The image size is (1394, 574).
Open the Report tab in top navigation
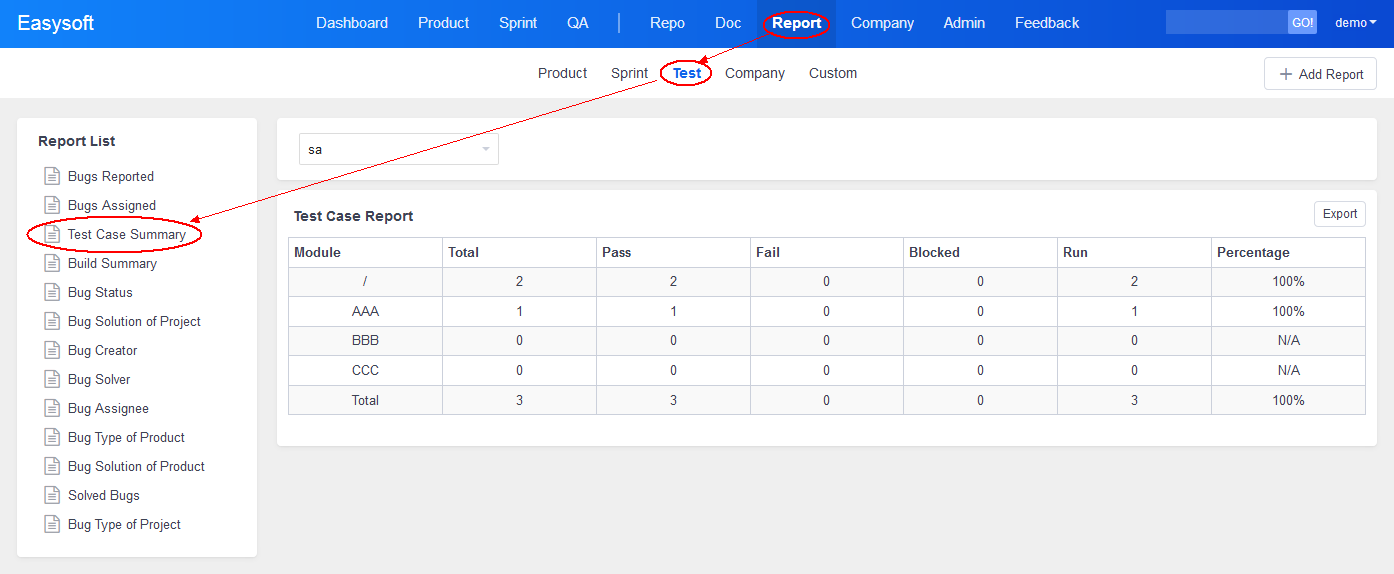click(796, 23)
